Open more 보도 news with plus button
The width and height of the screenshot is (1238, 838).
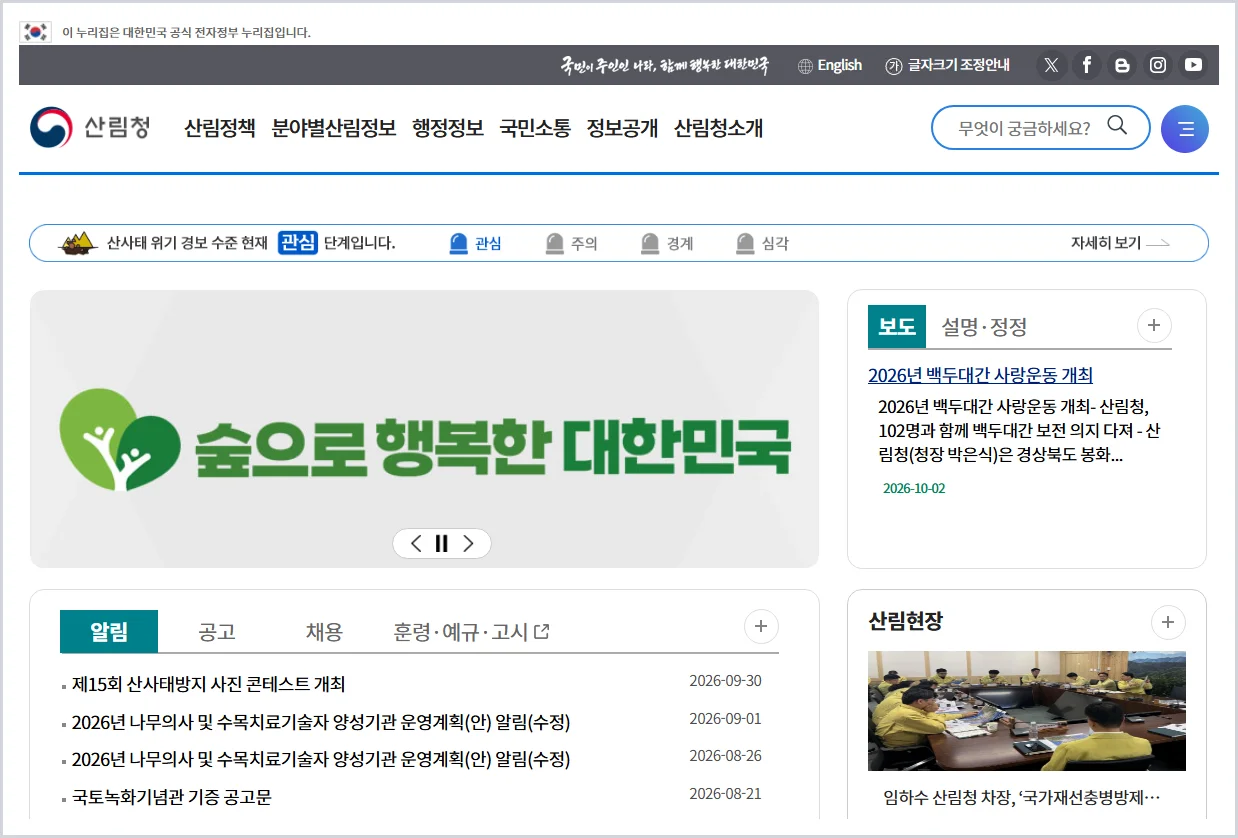point(1154,326)
